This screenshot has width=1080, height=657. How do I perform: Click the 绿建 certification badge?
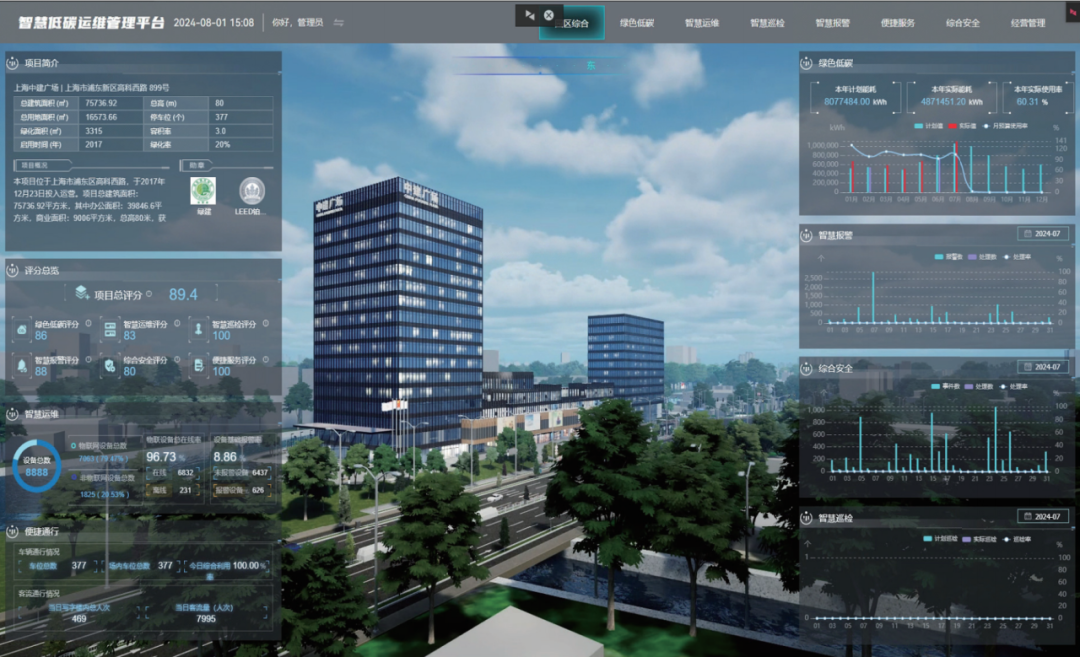(x=203, y=191)
